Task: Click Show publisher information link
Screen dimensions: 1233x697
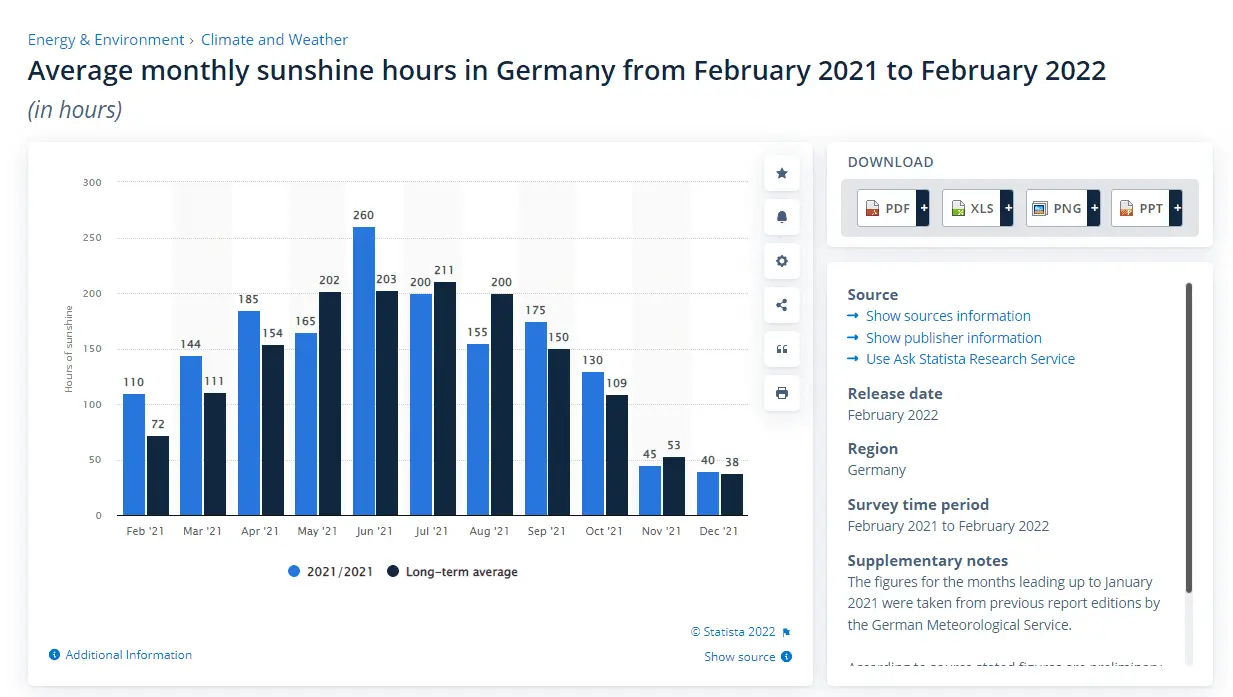Action: (953, 338)
